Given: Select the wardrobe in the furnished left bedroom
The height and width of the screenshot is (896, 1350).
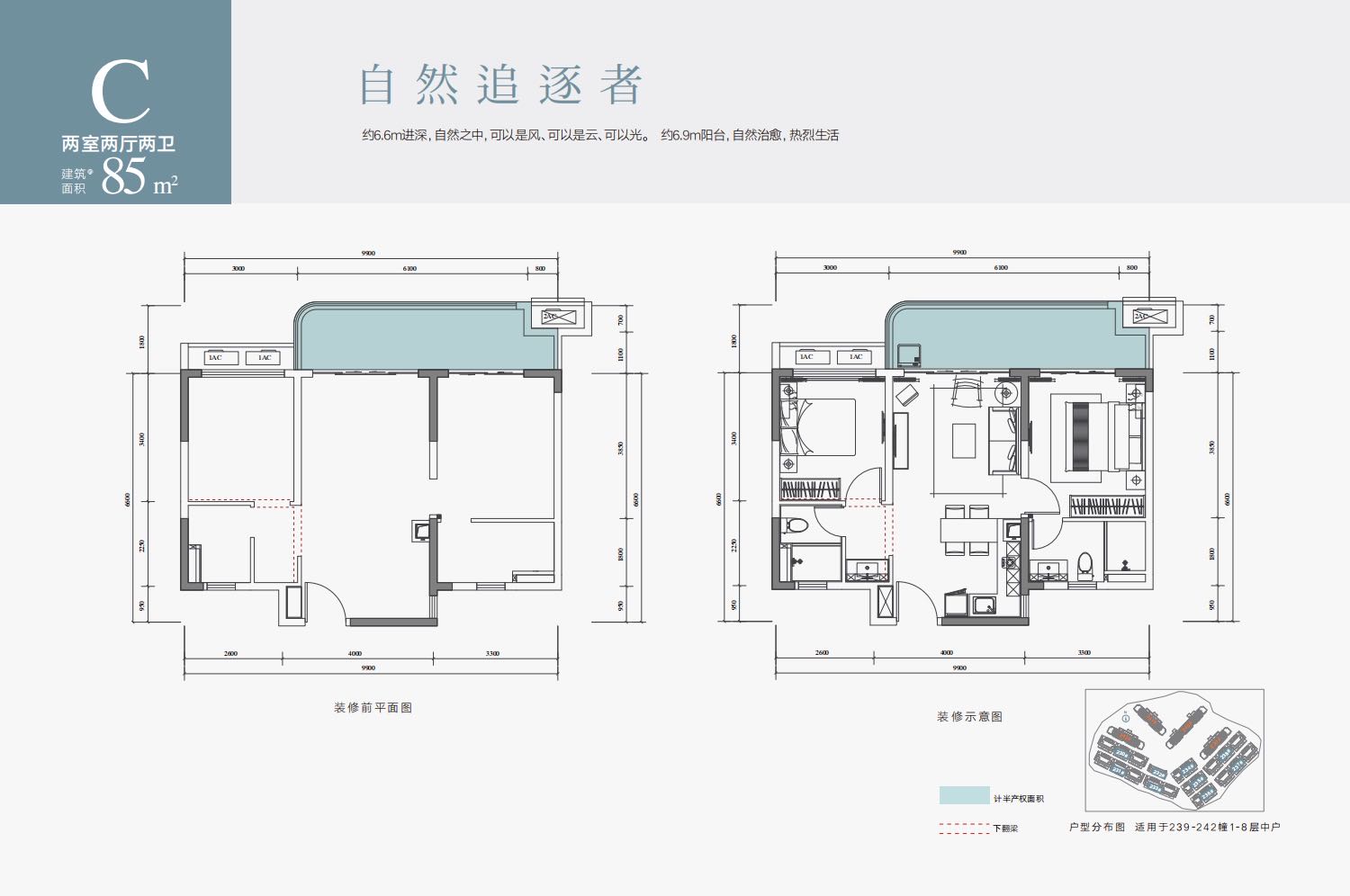Looking at the screenshot, I should [812, 489].
